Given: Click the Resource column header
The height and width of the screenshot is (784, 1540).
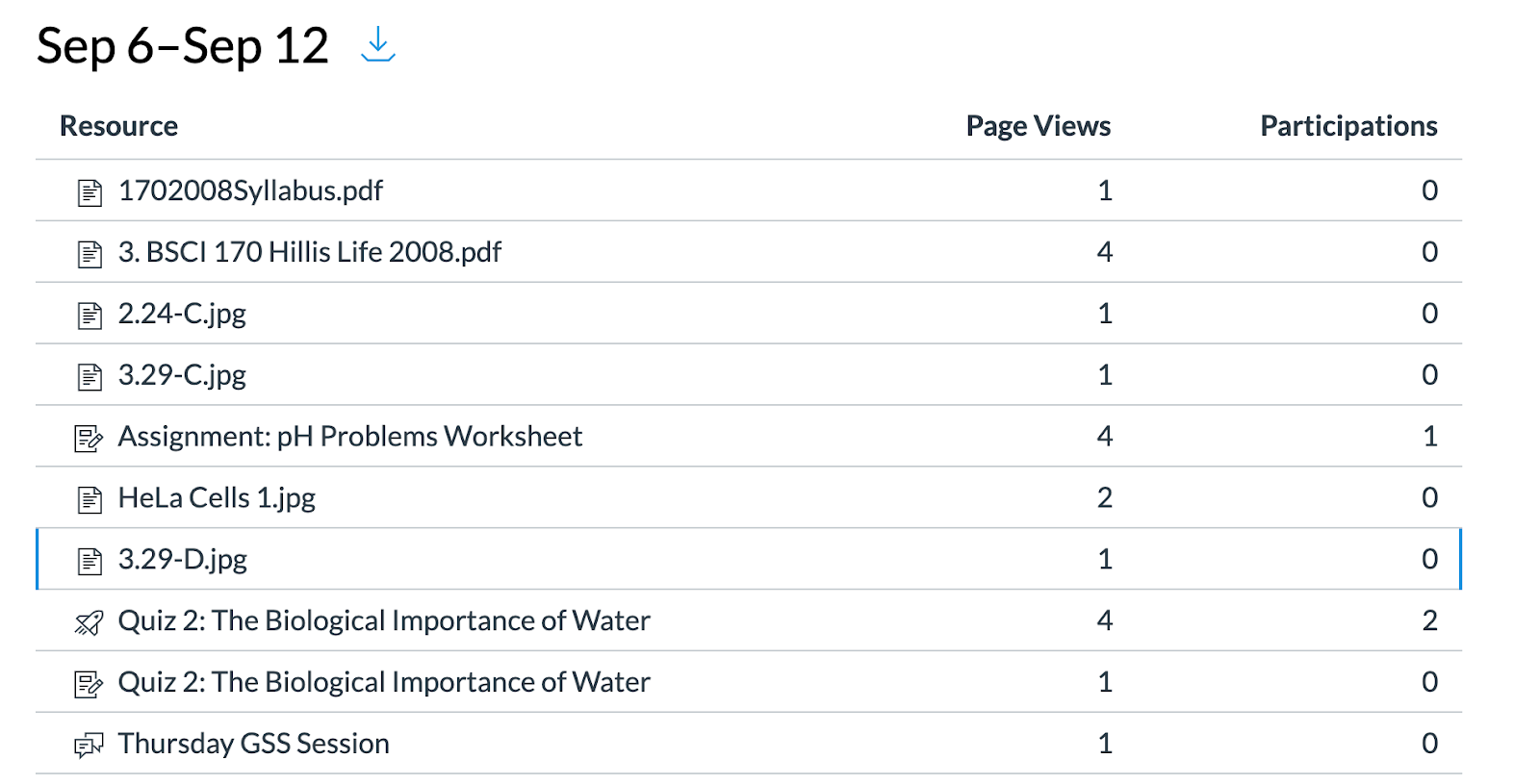Looking at the screenshot, I should pos(118,126).
